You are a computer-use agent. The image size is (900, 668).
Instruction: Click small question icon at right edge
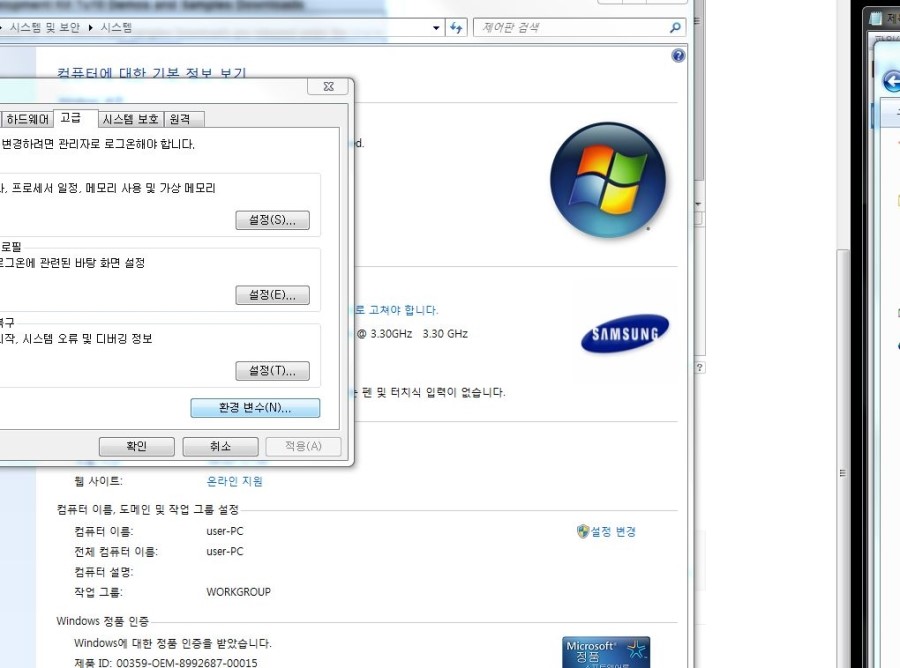699,367
